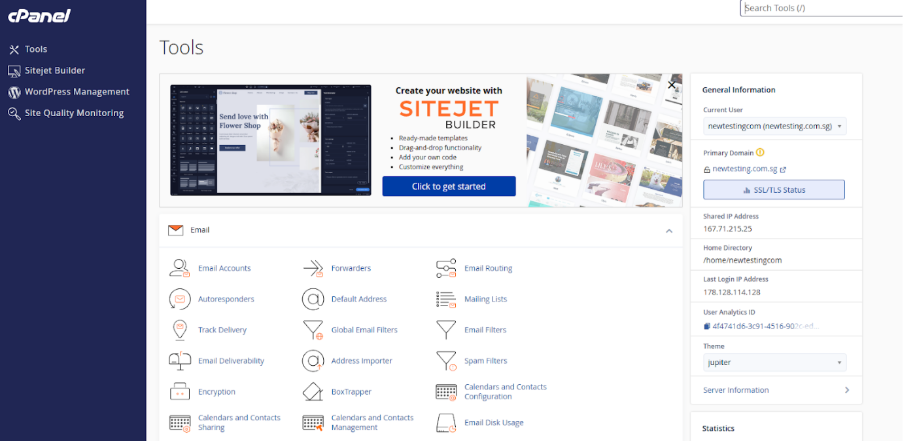
Task: Open the Encryption icon
Action: click(180, 391)
